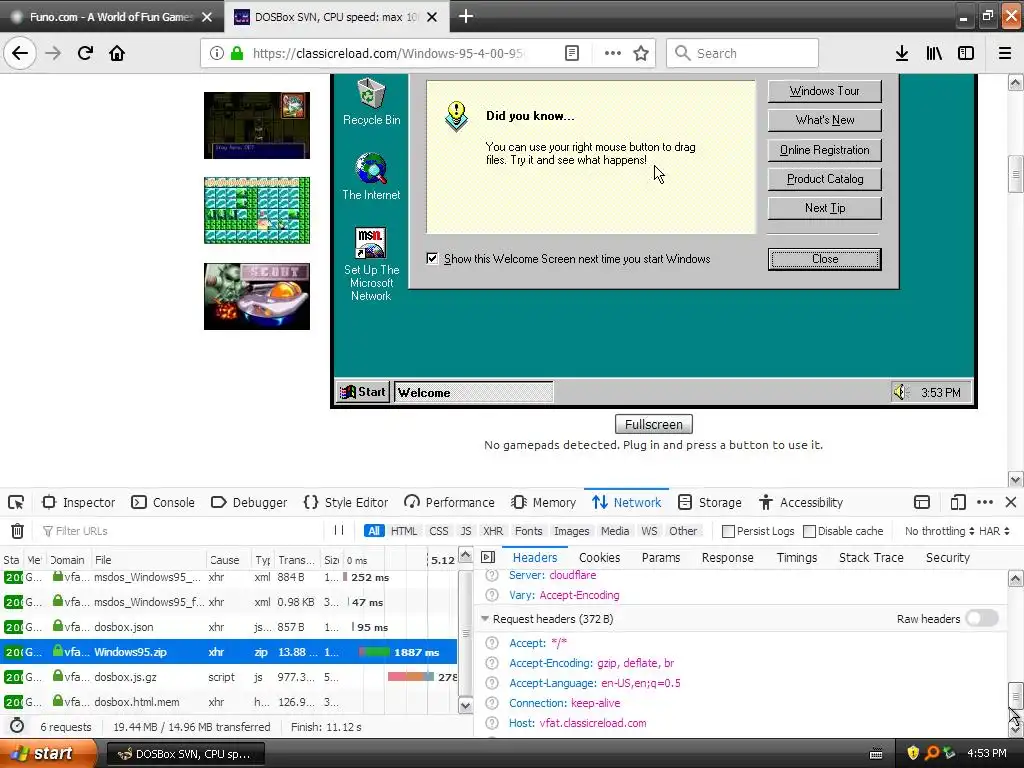
Task: Uncheck Show this Welcome Screen checkbox
Action: [432, 259]
